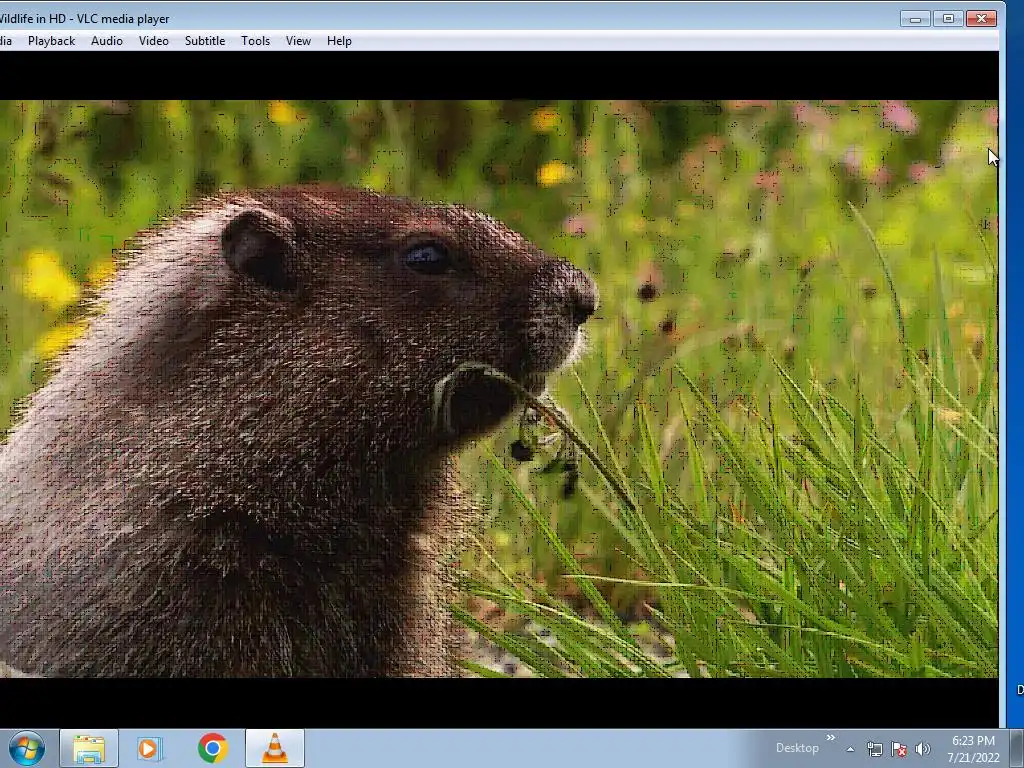Click on the marmot video frame
This screenshot has height=768, width=1024.
coord(499,389)
